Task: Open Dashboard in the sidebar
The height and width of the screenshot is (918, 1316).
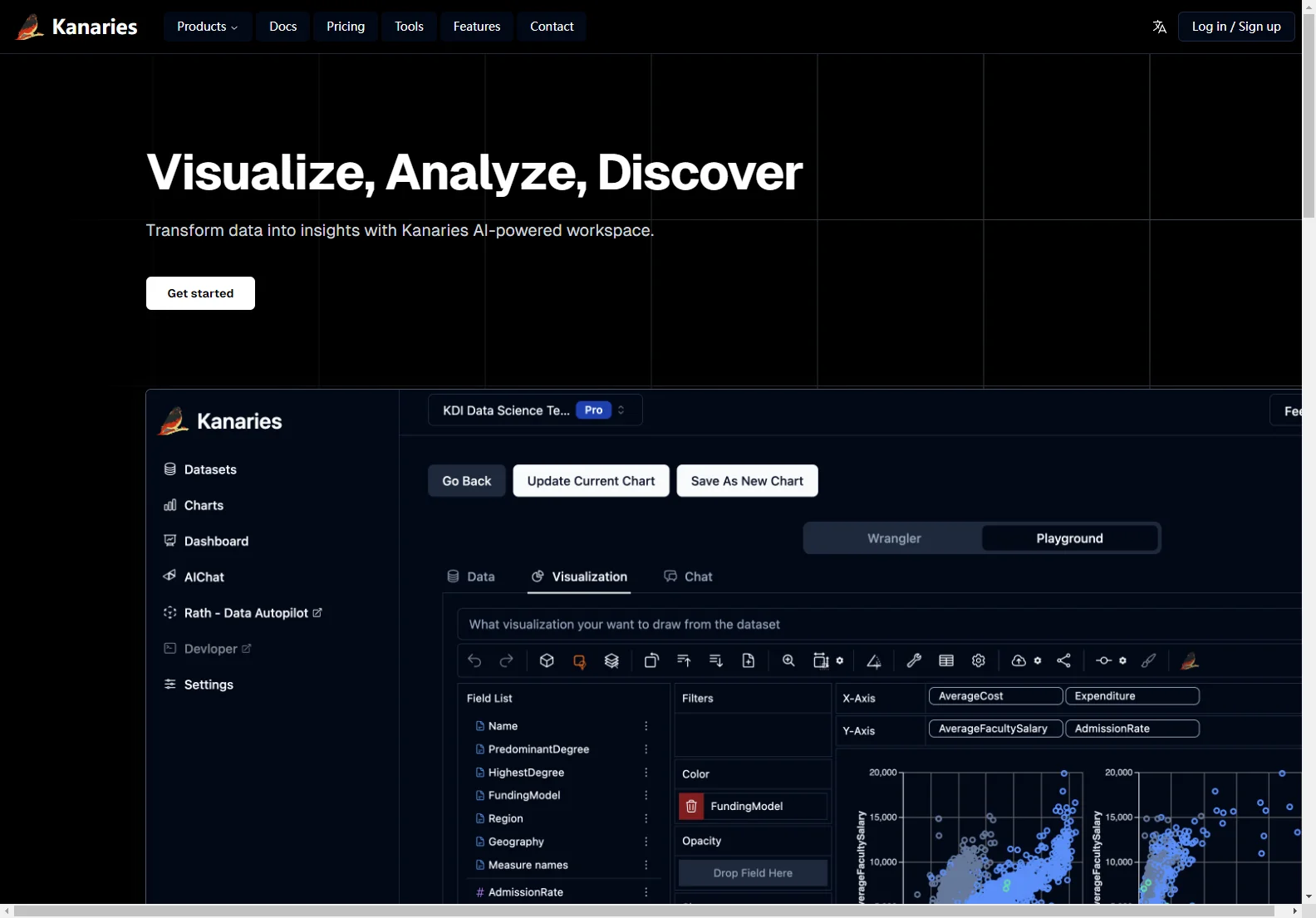Action: click(x=206, y=541)
